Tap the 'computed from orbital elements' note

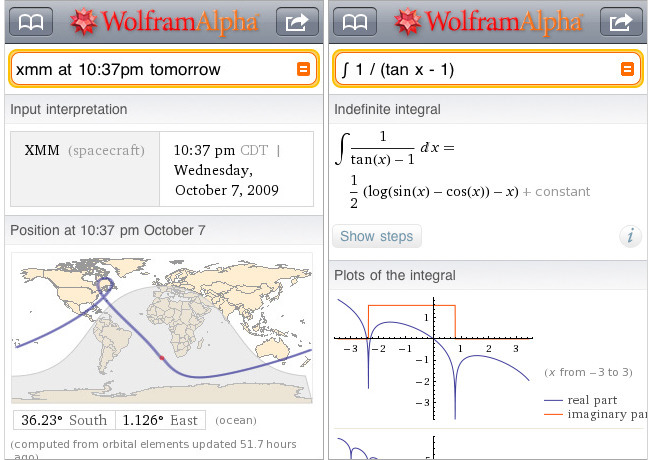(x=153, y=449)
